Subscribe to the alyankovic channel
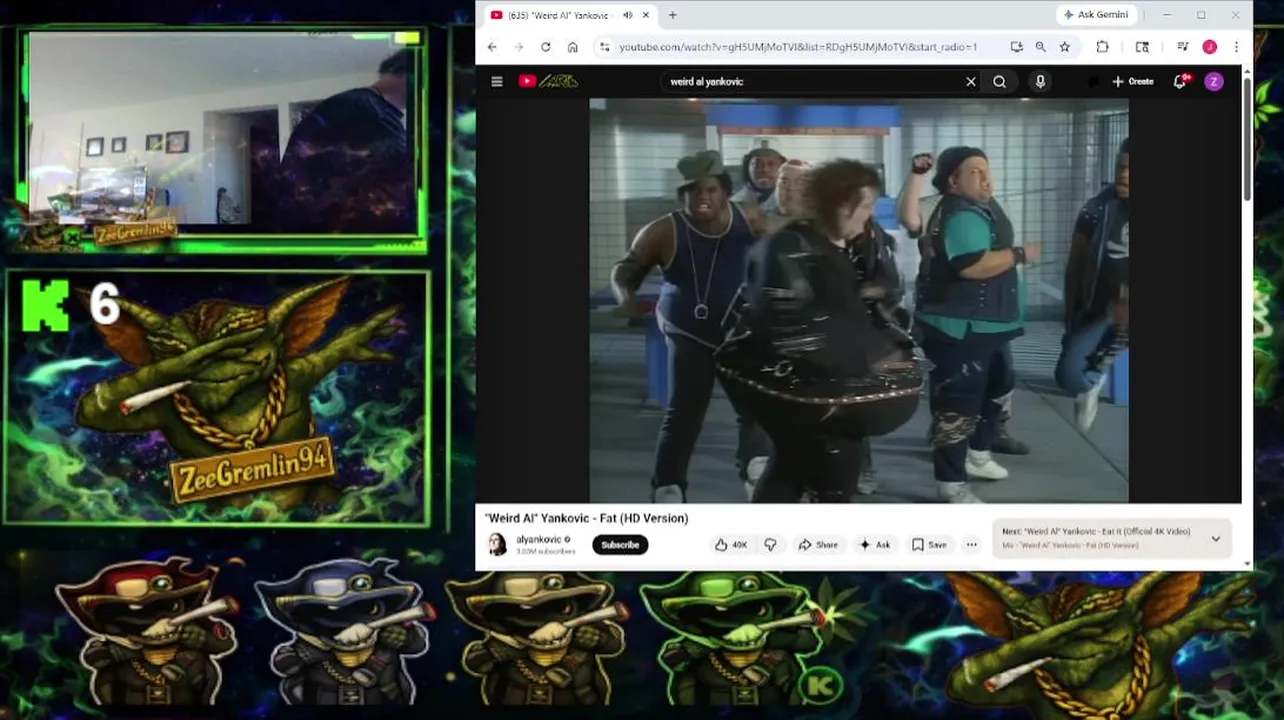1284x720 pixels. coord(620,545)
